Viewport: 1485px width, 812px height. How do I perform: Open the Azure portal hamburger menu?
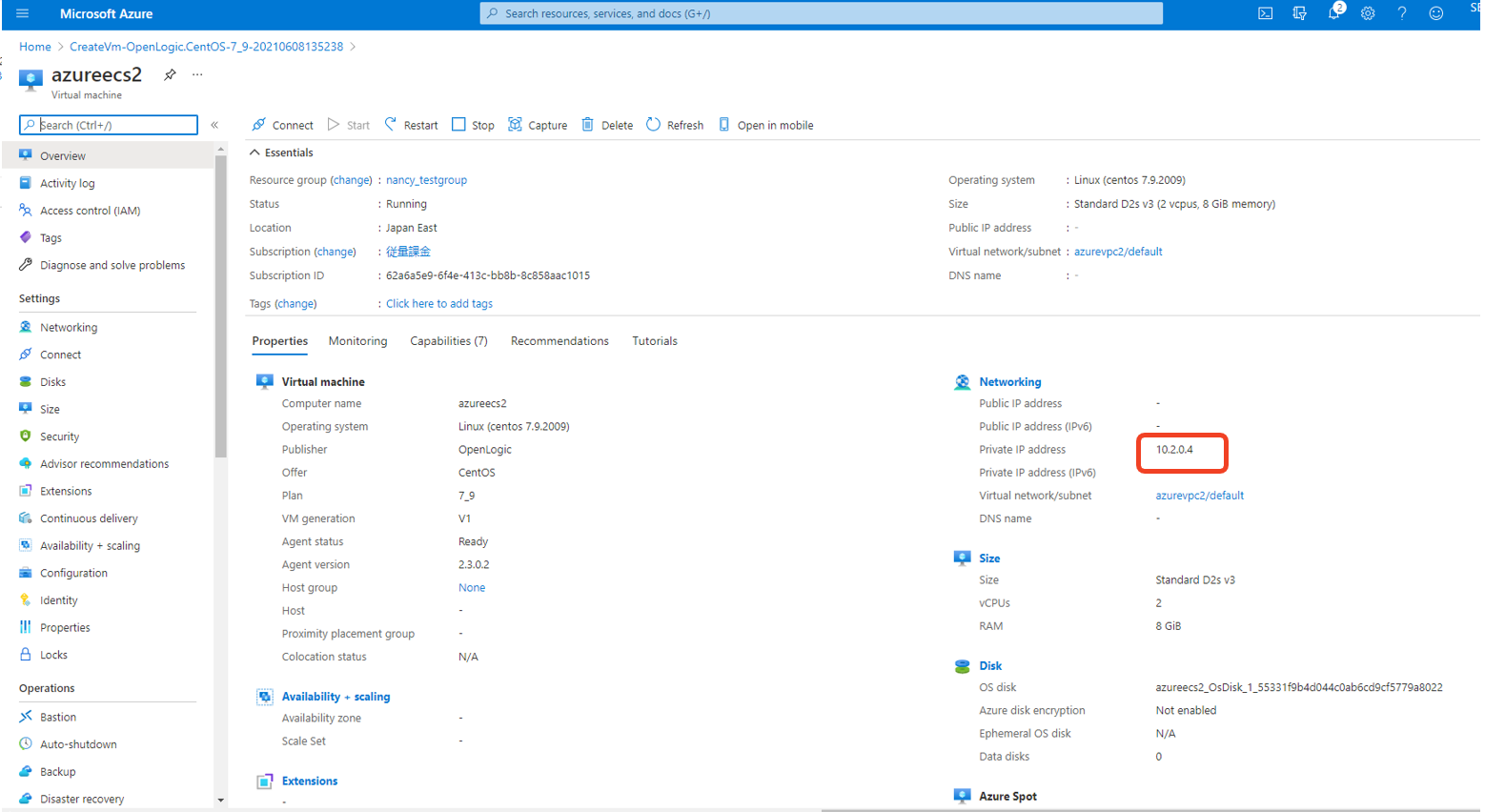point(23,13)
